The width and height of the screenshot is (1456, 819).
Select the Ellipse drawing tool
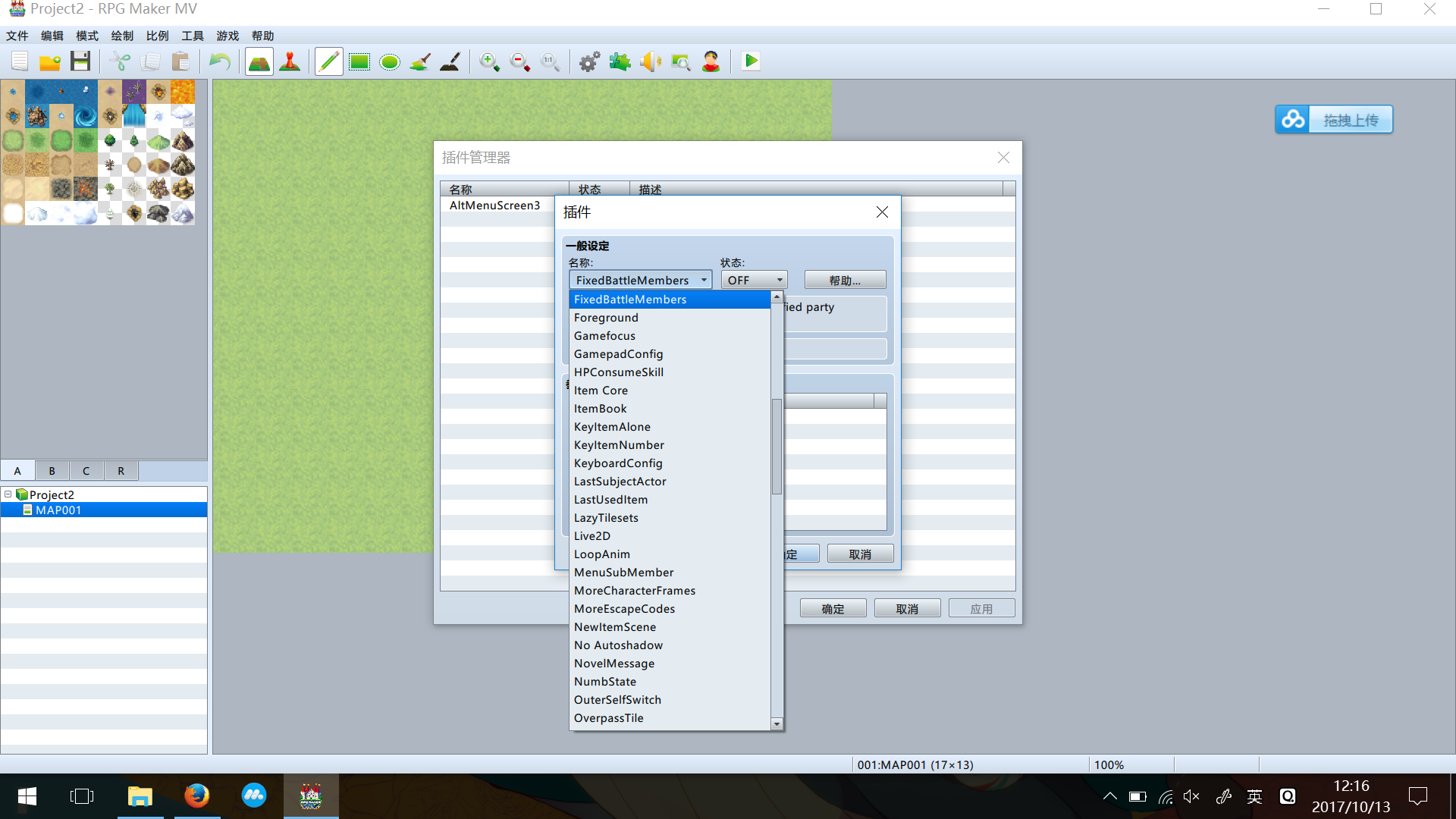tap(390, 61)
